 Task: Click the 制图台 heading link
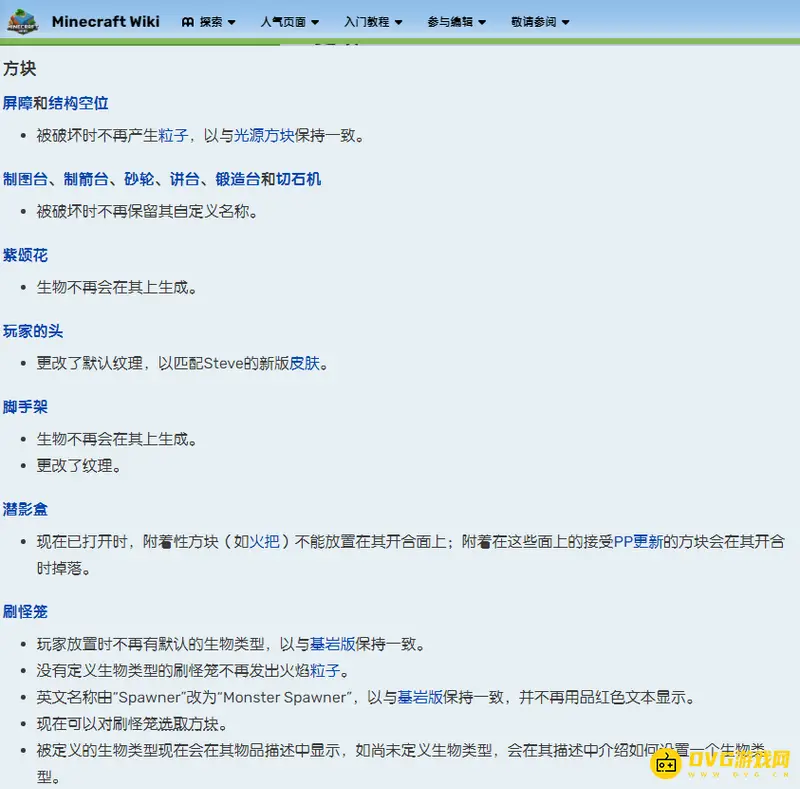click(25, 179)
